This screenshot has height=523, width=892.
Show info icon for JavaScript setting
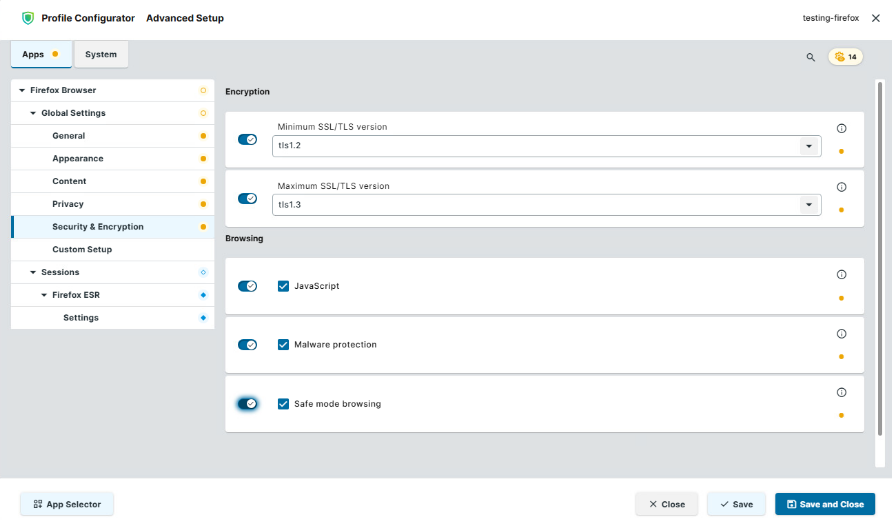[841, 275]
